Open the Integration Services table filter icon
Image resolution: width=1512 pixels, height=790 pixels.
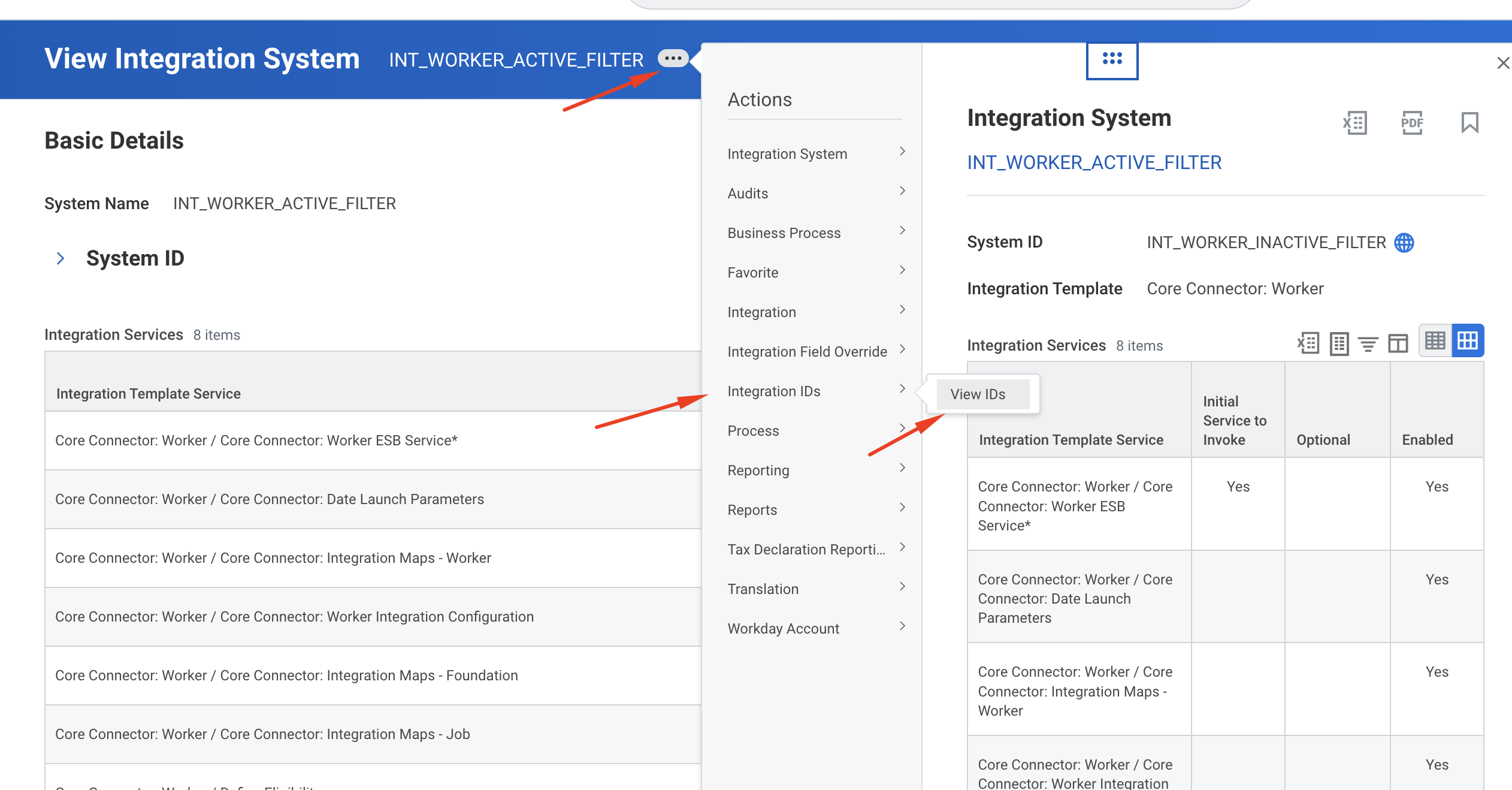coord(1368,343)
